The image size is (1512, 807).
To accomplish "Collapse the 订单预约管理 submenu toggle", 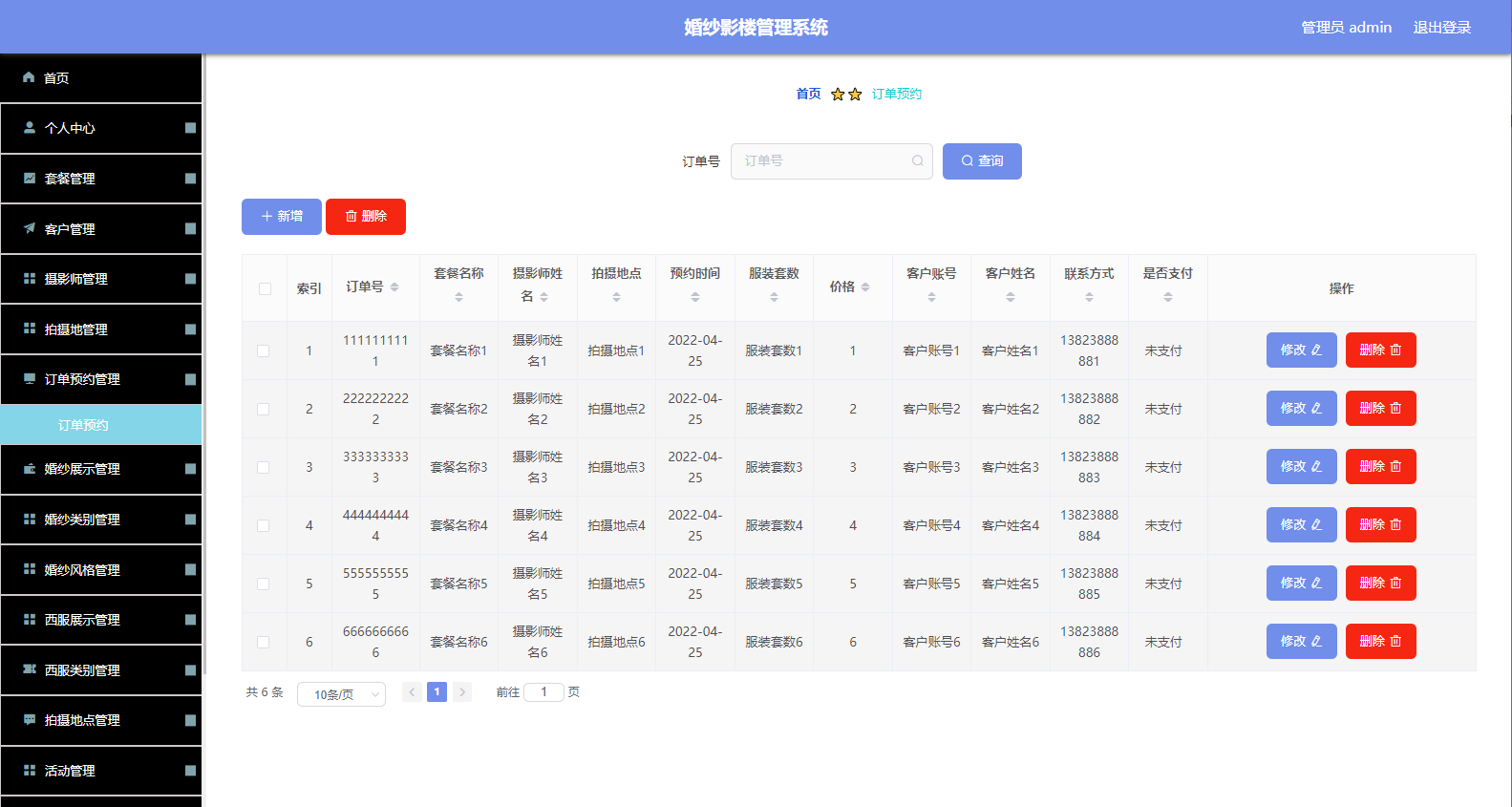I will pyautogui.click(x=190, y=379).
